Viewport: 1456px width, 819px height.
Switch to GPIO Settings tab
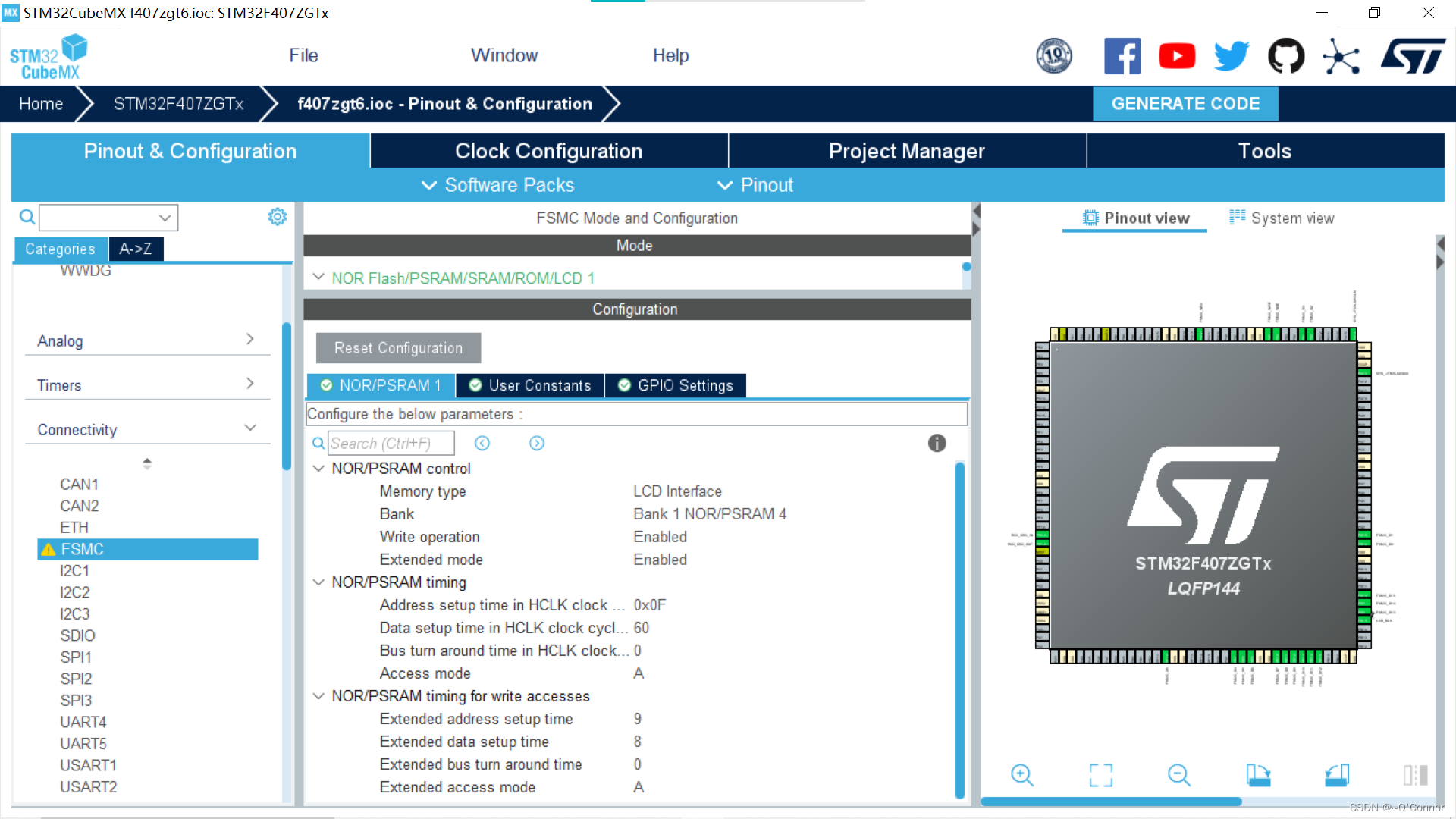coord(676,385)
